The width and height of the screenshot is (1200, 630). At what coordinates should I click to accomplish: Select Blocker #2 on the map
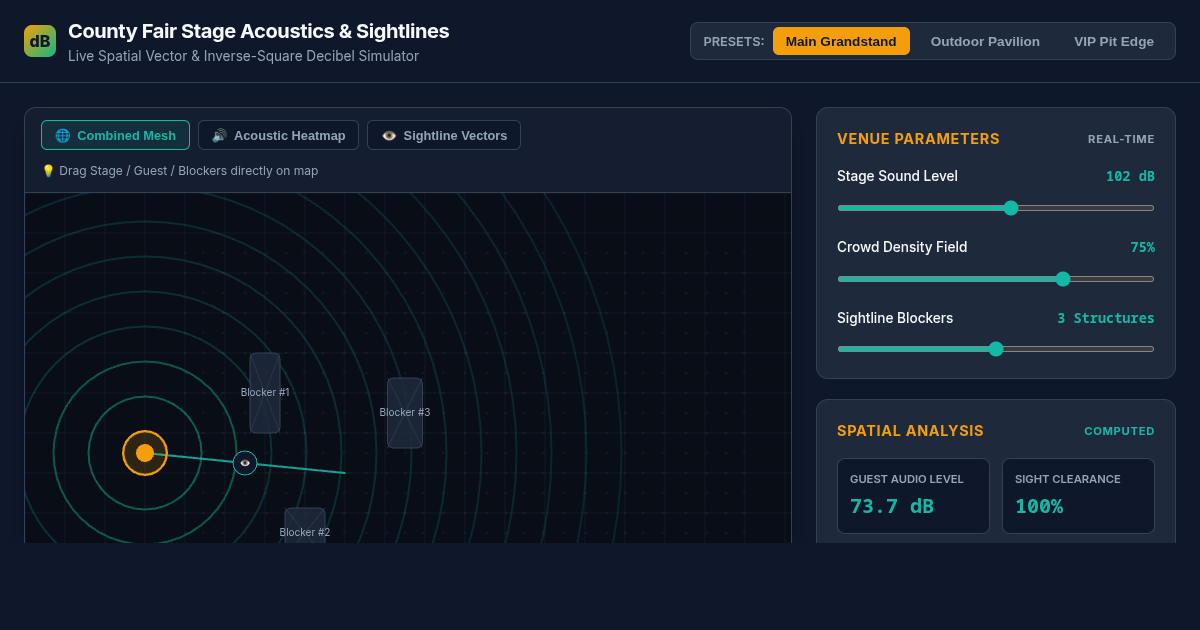[305, 526]
